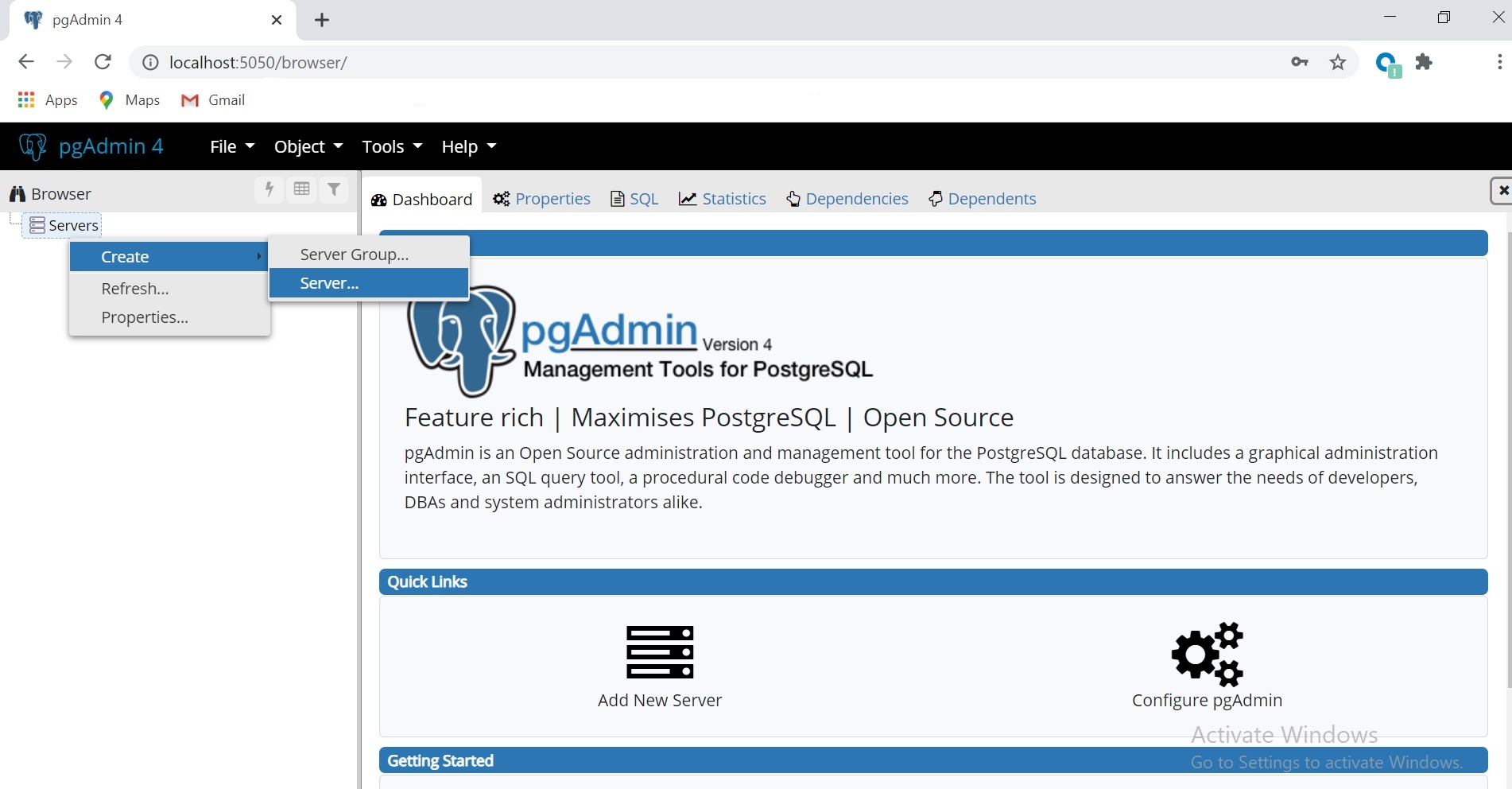View site information icon in address bar

(x=149, y=62)
